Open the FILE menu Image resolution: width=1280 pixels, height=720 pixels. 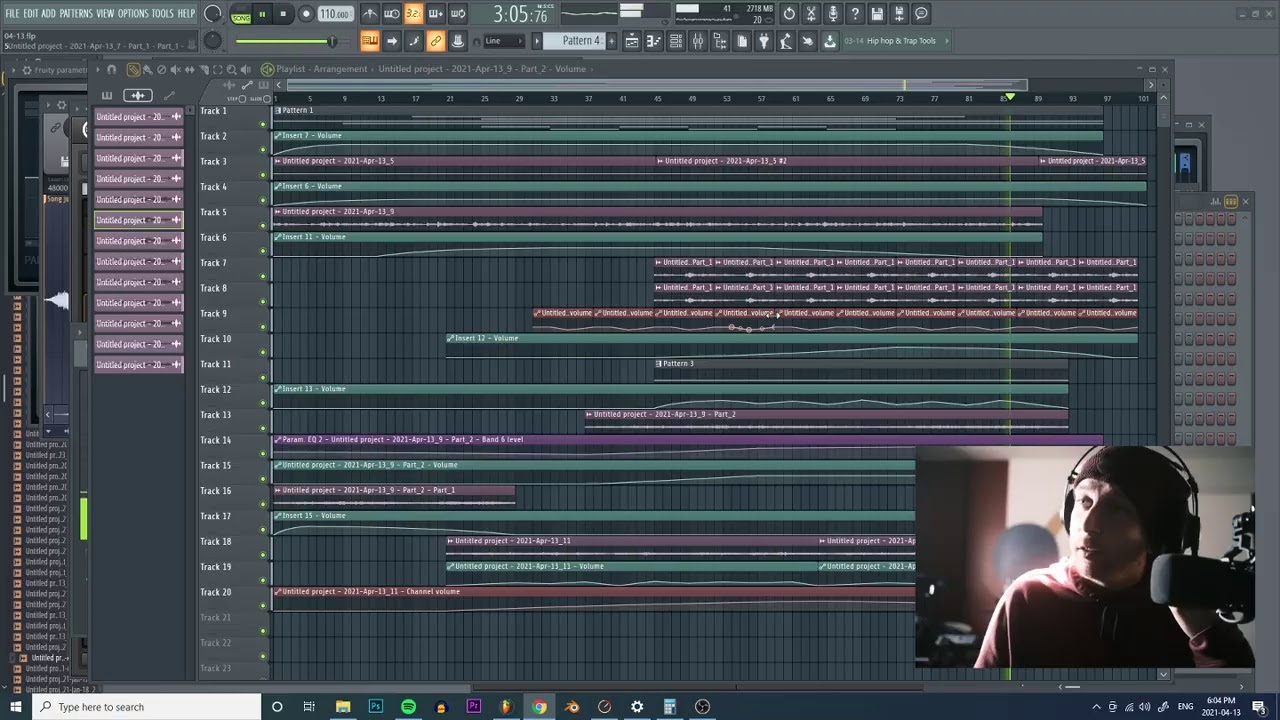(x=12, y=13)
